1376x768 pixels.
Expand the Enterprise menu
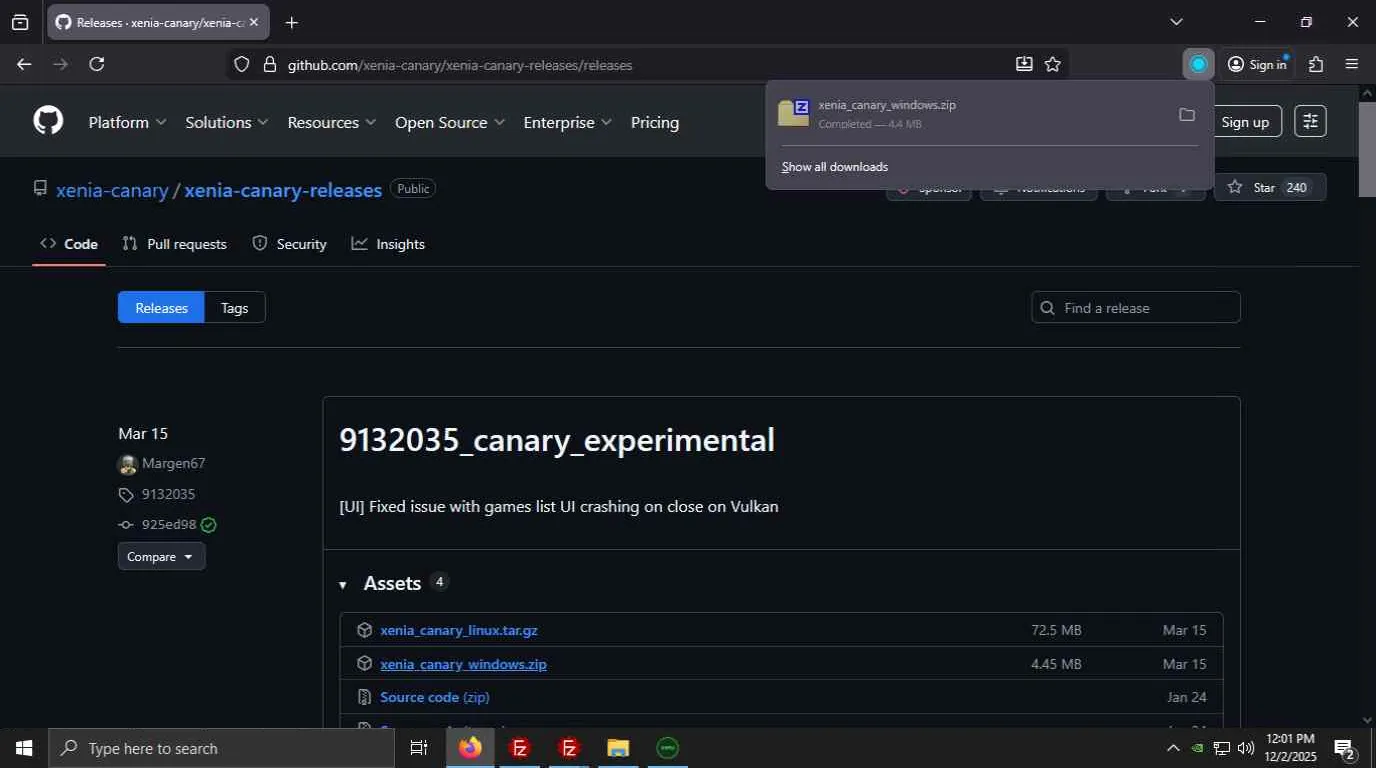568,122
